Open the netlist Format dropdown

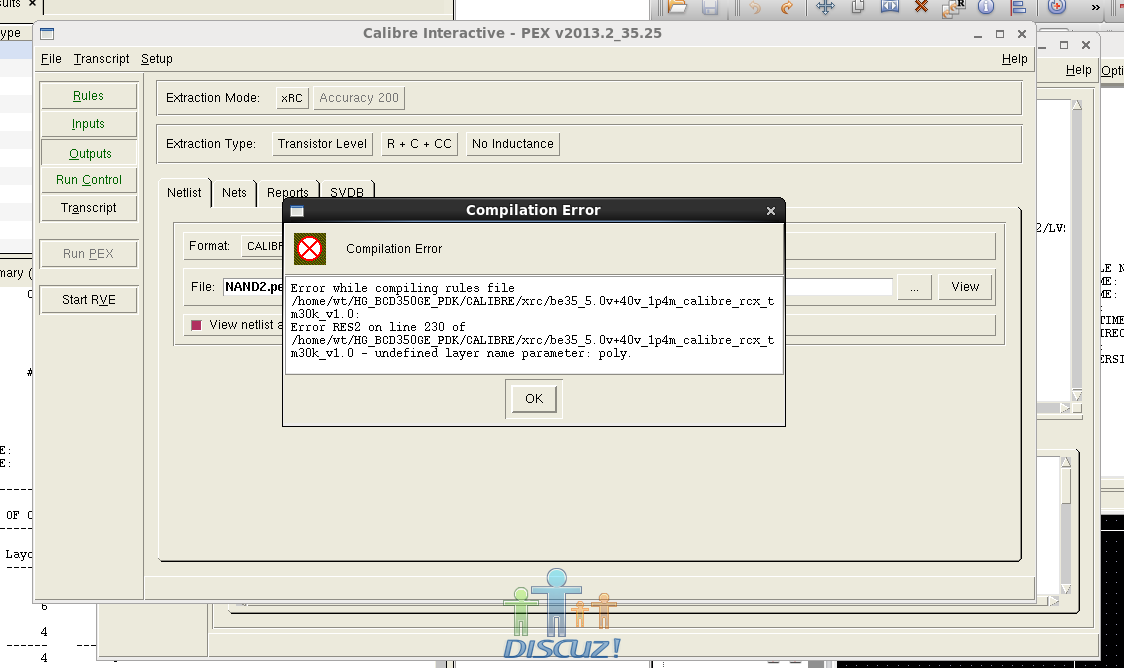pos(263,247)
